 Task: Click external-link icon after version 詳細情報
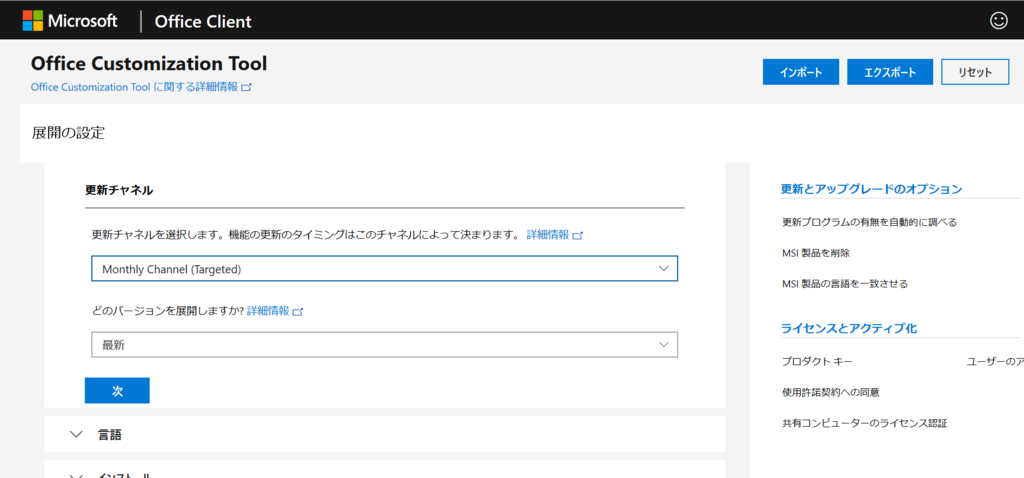coord(298,311)
